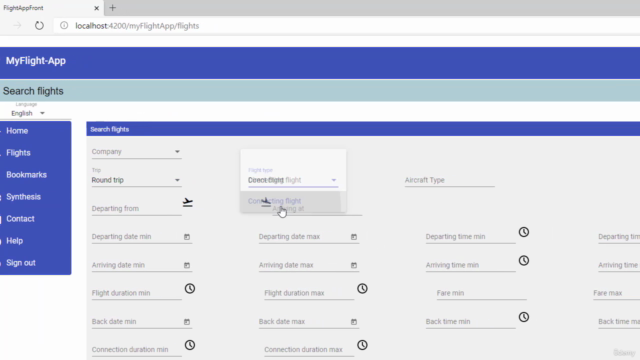
Task: Open the Departing date max calendar icon
Action: pos(354,237)
